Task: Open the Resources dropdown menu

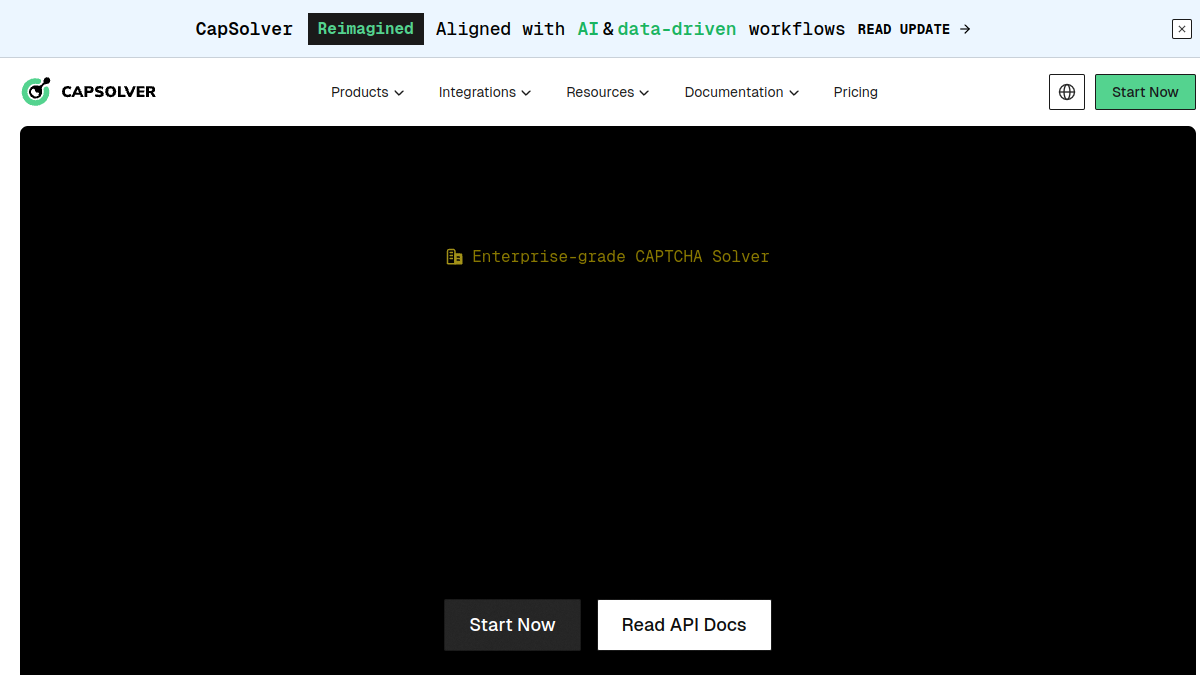Action: (x=608, y=92)
